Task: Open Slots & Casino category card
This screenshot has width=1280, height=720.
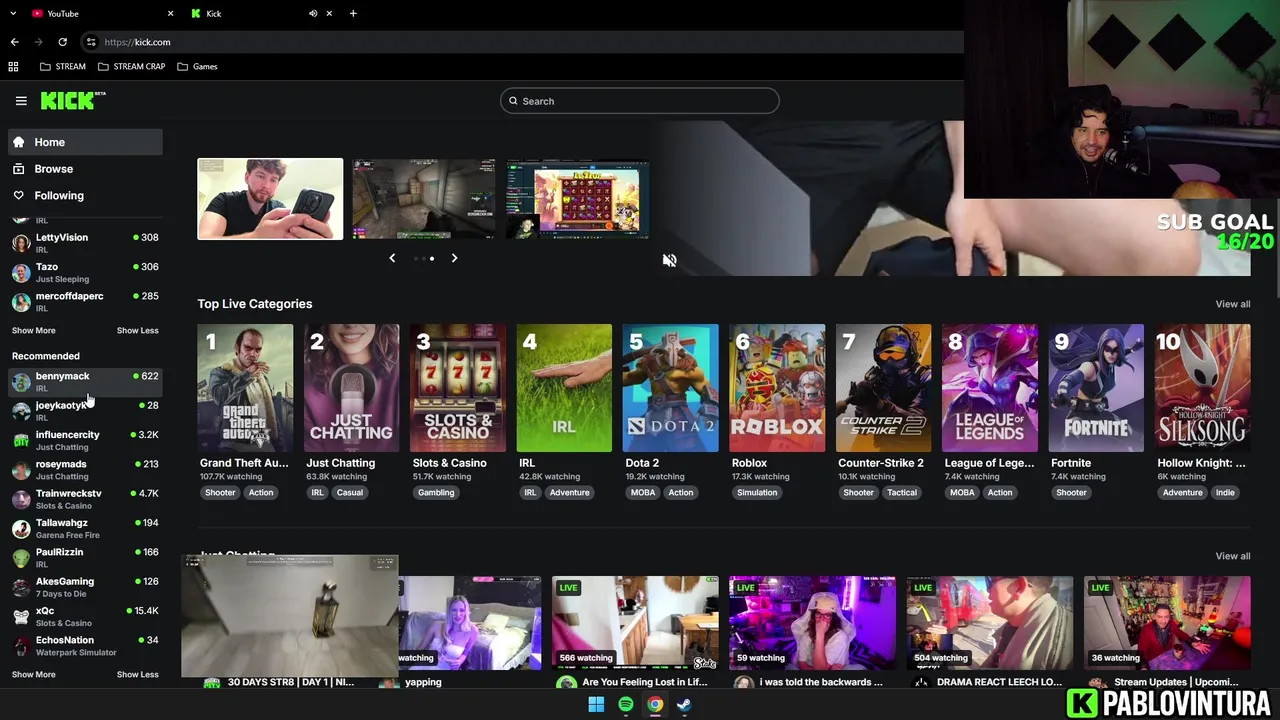Action: pyautogui.click(x=458, y=388)
